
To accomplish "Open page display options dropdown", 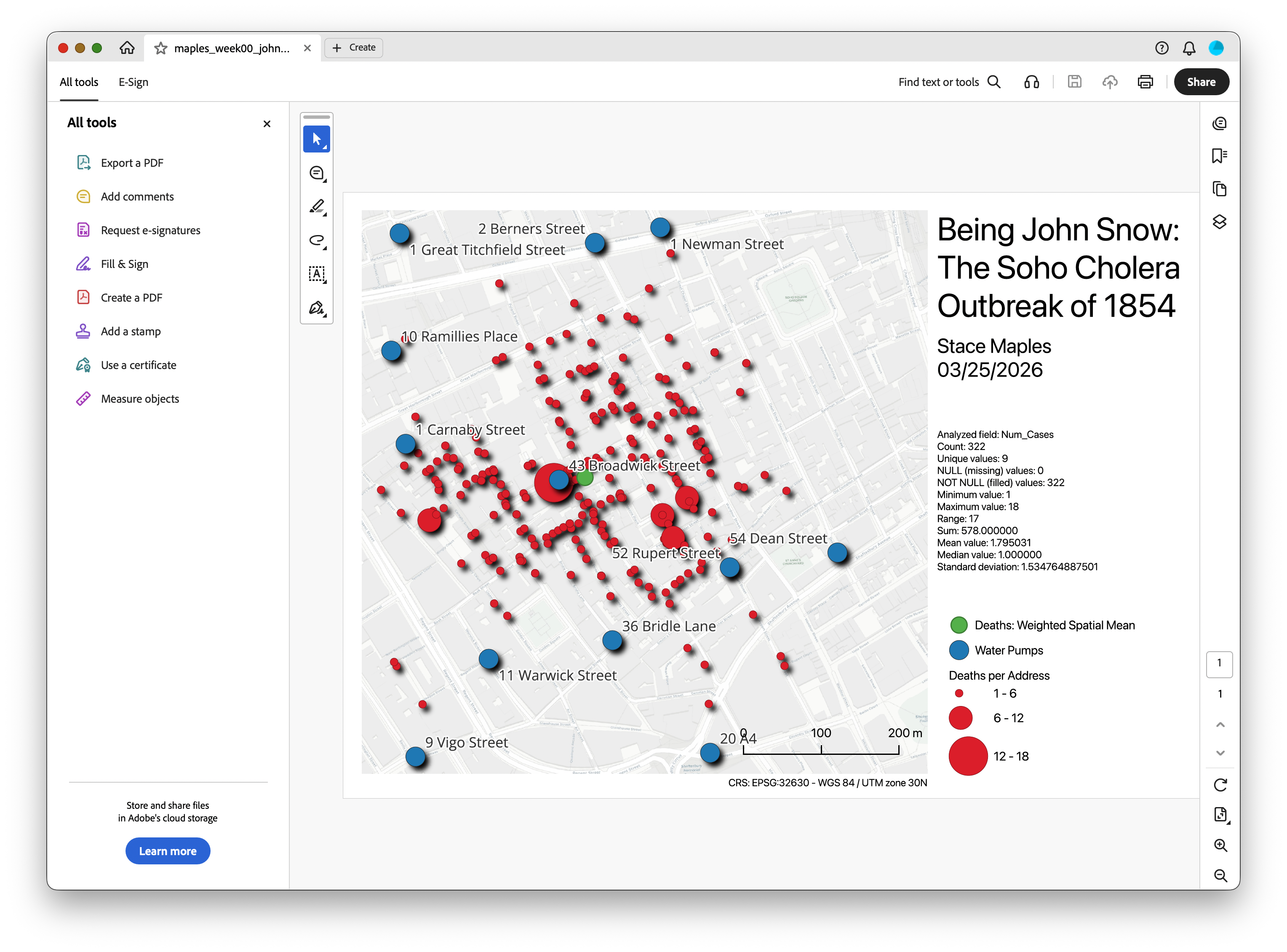I will [1220, 815].
